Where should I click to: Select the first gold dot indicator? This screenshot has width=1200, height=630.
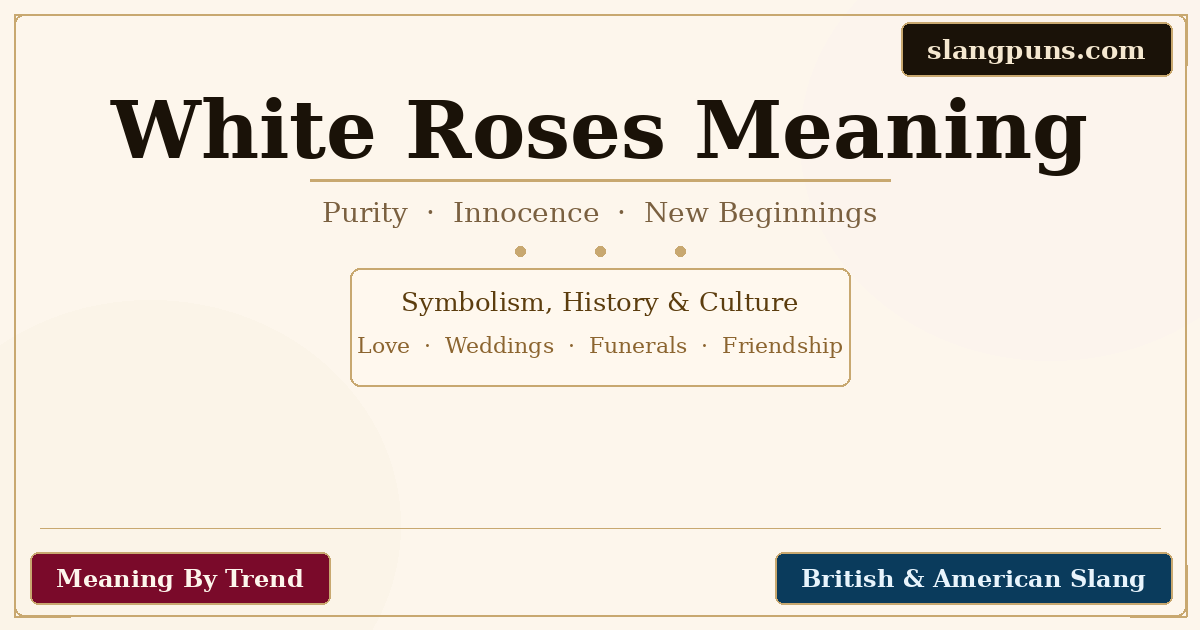[x=521, y=251]
